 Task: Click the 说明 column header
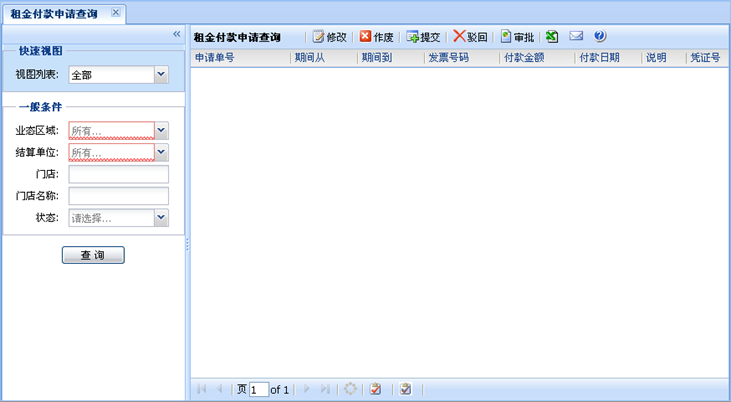[x=664, y=58]
